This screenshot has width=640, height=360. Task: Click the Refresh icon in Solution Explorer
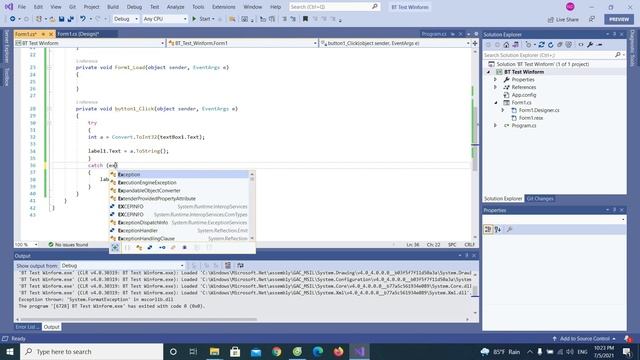coord(551,45)
